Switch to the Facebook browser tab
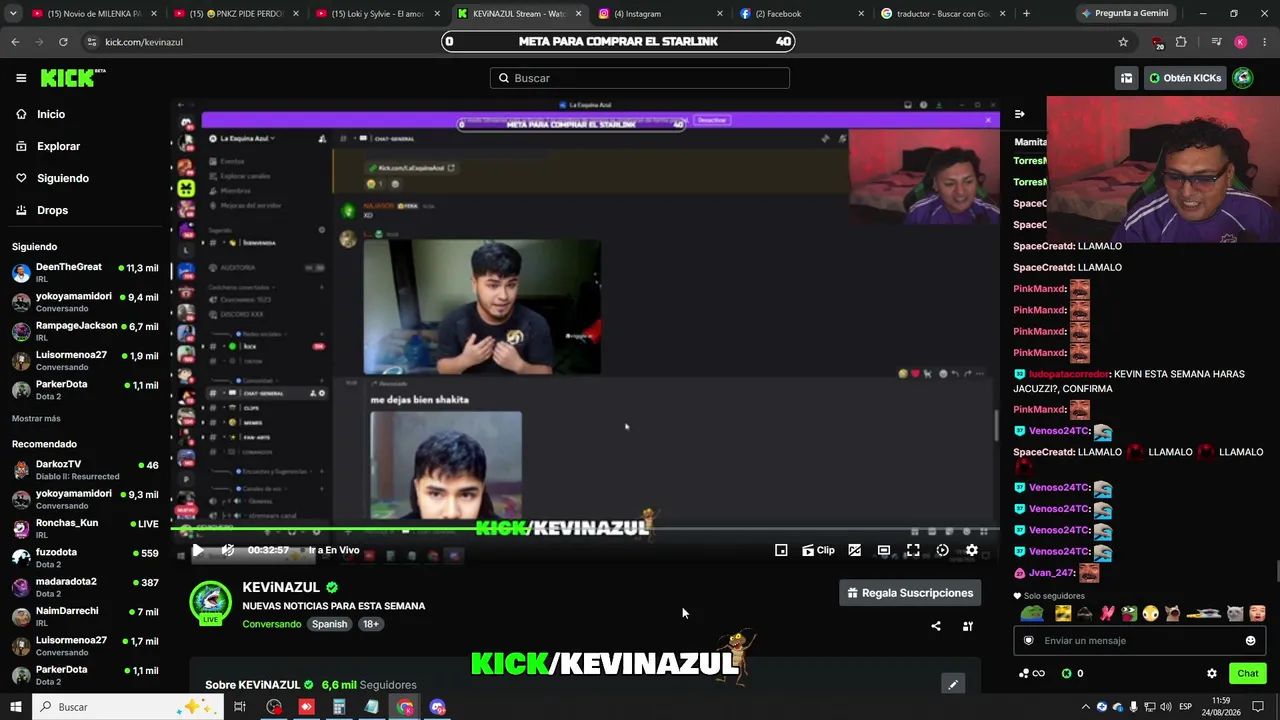 point(803,14)
